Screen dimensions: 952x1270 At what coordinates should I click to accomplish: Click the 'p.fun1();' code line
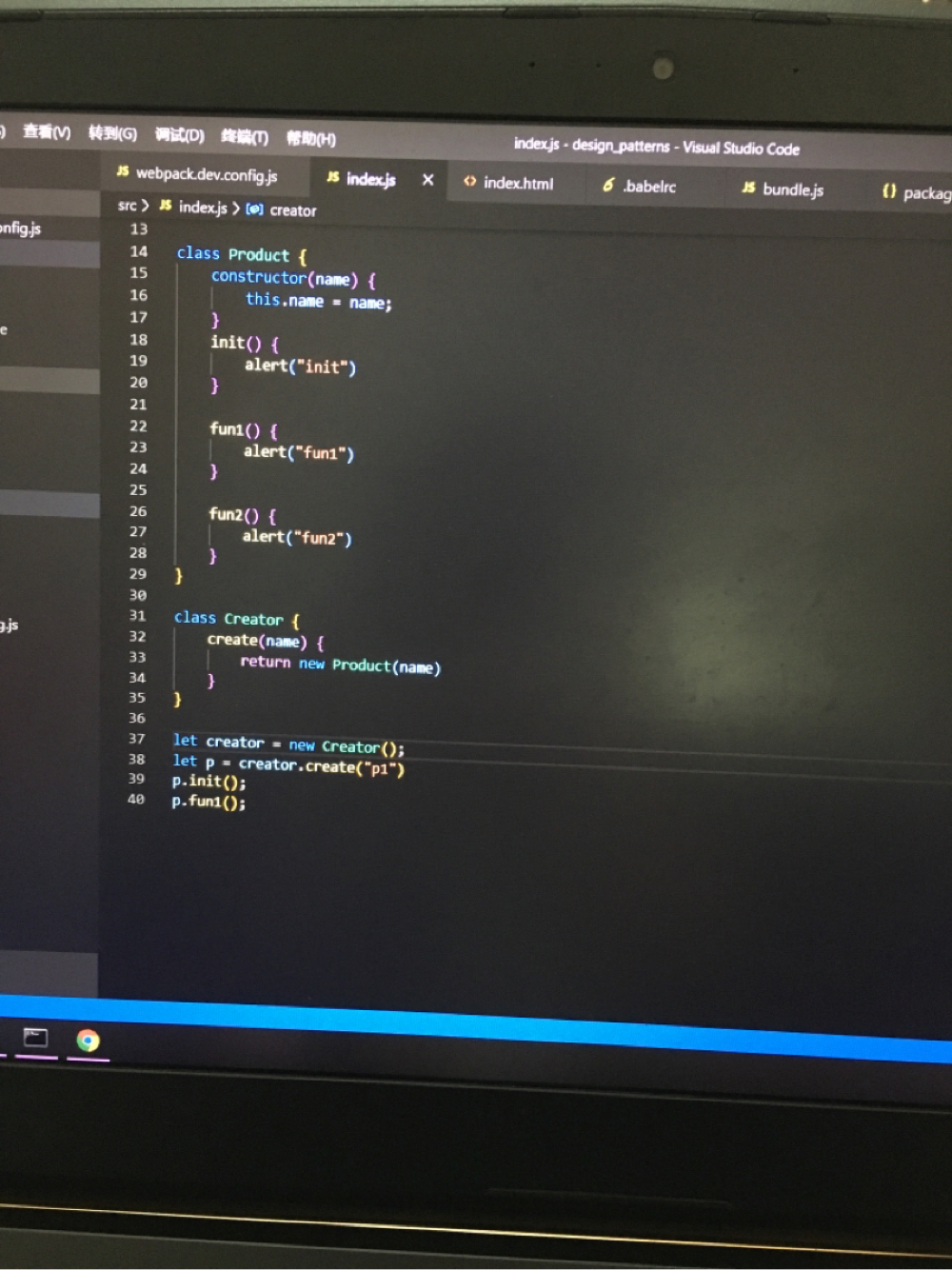point(208,802)
